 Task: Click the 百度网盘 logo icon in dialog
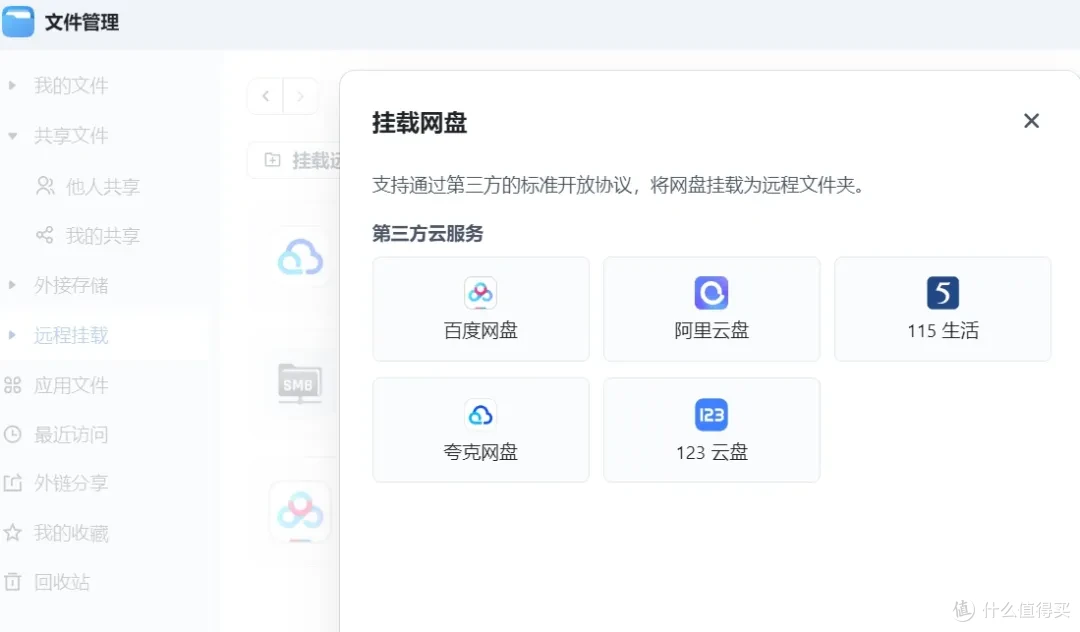click(x=481, y=293)
